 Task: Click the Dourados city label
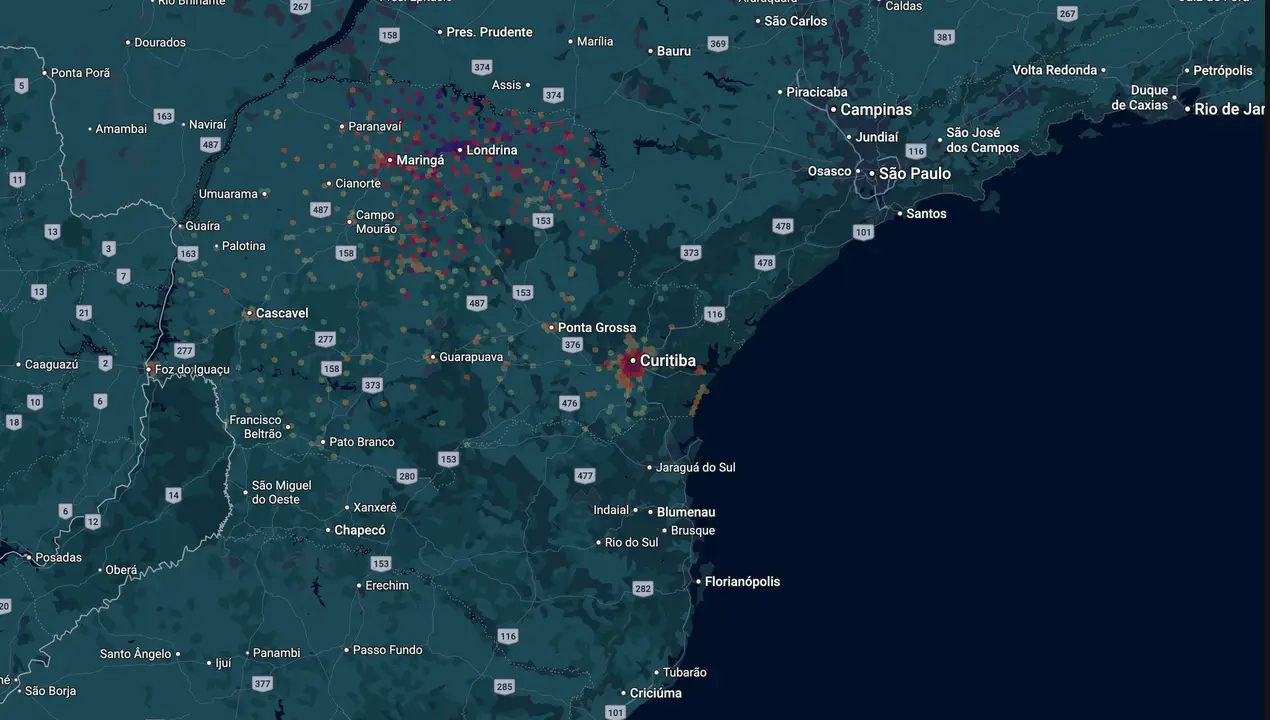[160, 43]
